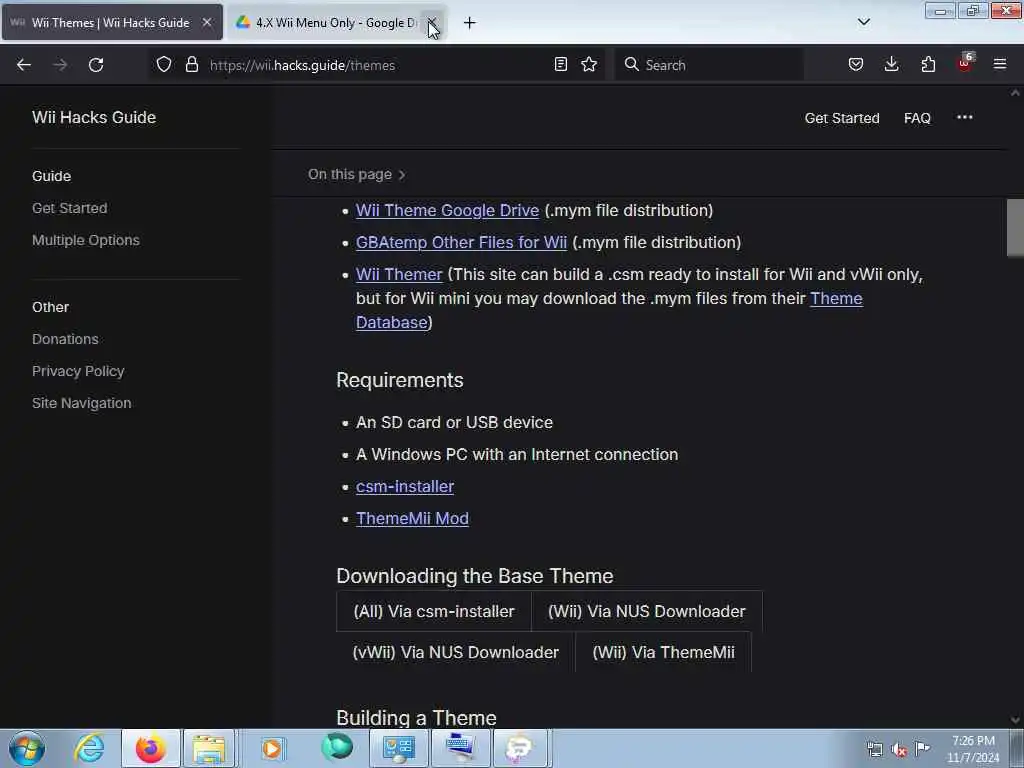Click the Downloading the Base Theme heading
This screenshot has height=768, width=1024.
point(475,576)
